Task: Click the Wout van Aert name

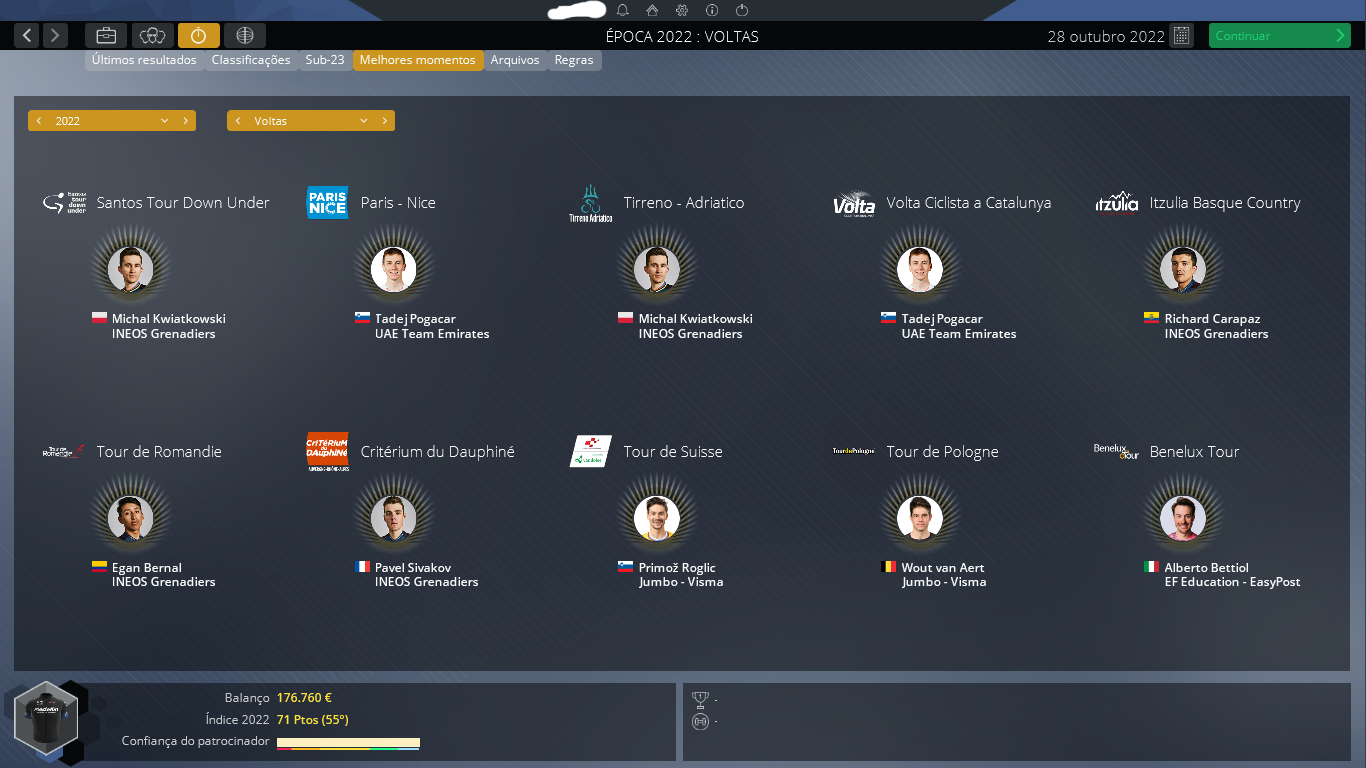Action: tap(943, 568)
